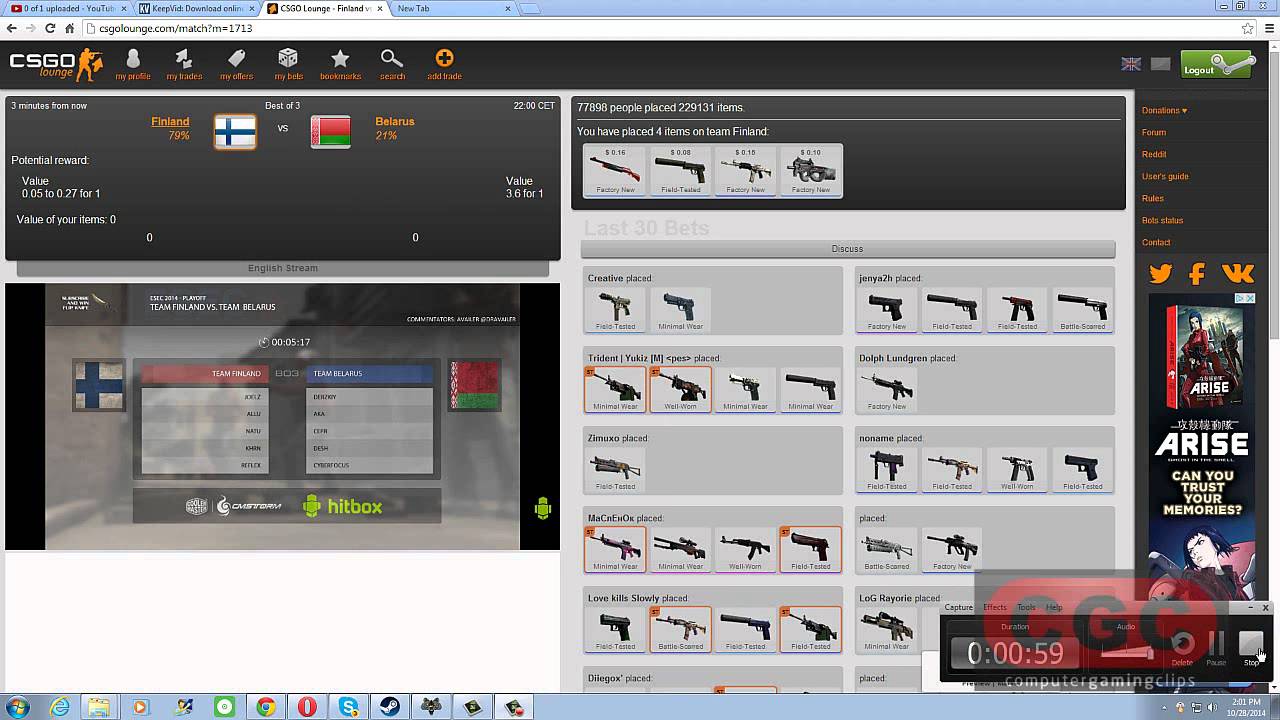
Task: Open the VK social icon
Action: [x=1237, y=273]
